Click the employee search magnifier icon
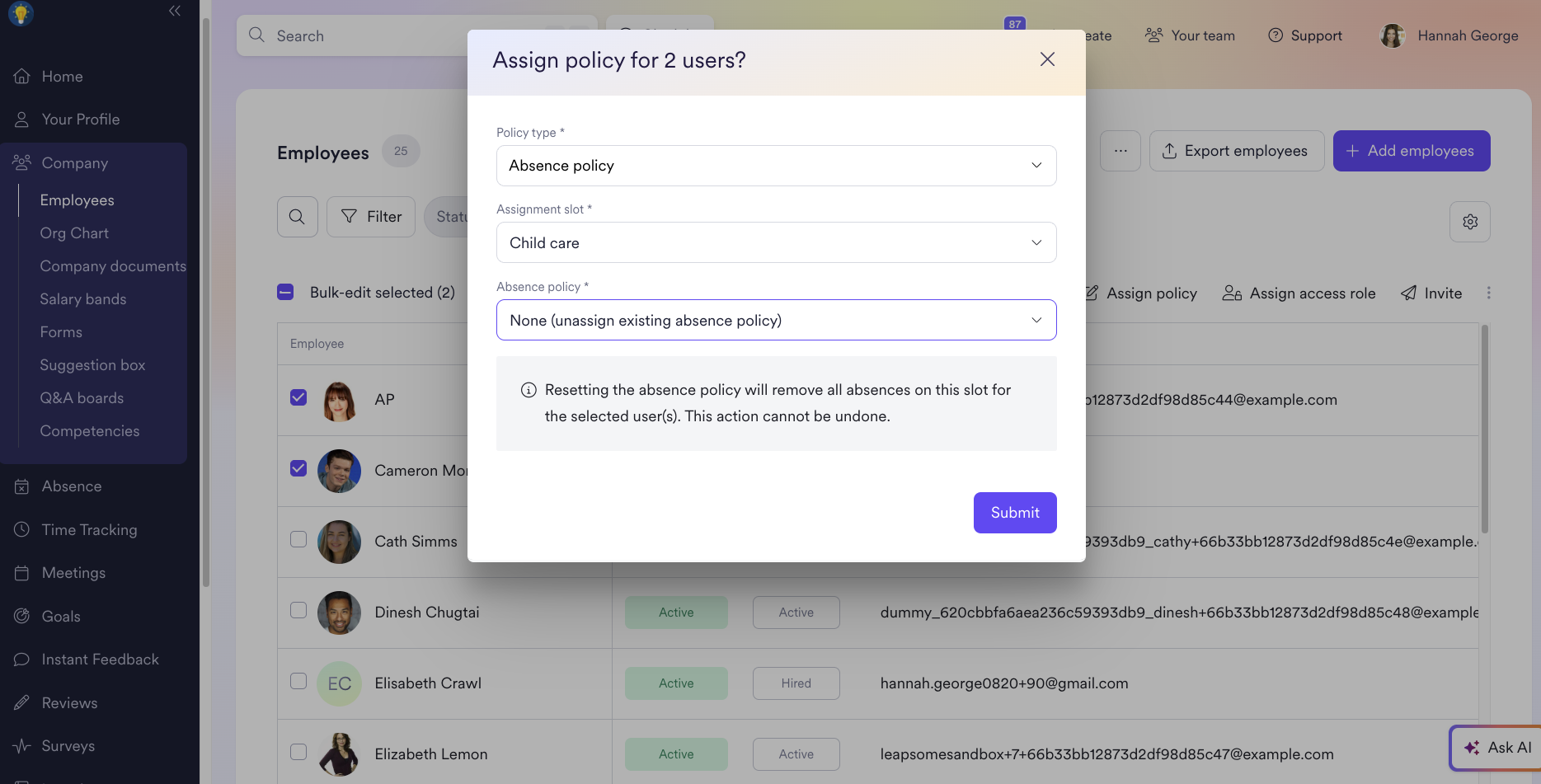The height and width of the screenshot is (784, 1541). 297,217
